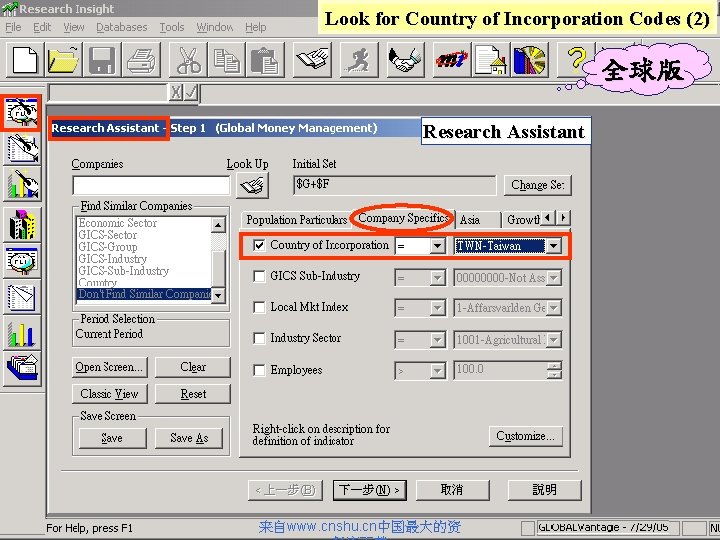Click the Reset button
720x540 pixels.
(193, 394)
